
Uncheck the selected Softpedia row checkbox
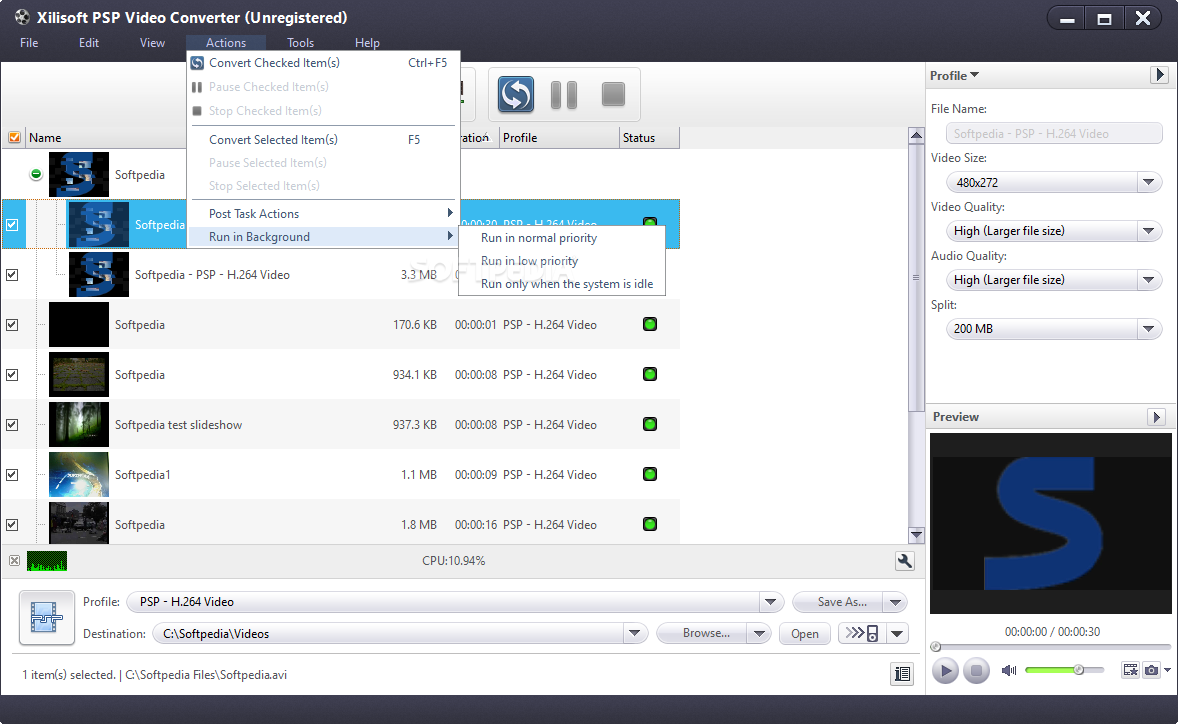coord(12,225)
